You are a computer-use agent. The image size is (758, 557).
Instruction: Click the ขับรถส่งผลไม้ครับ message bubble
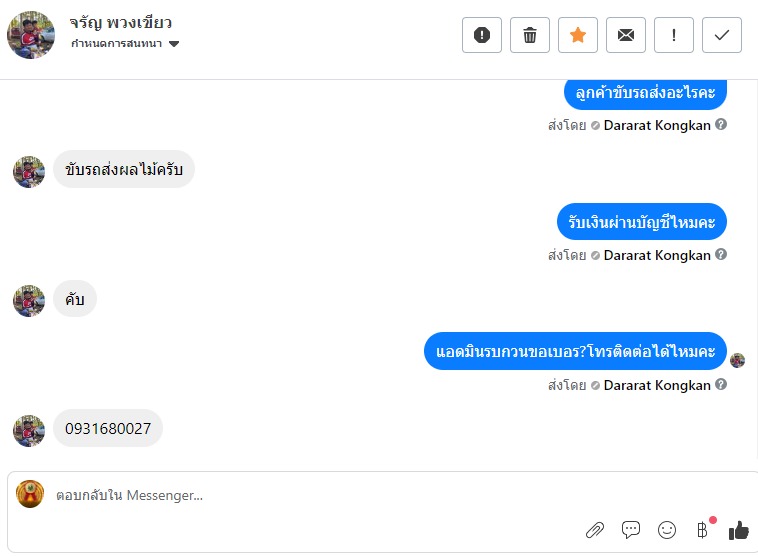coord(124,169)
